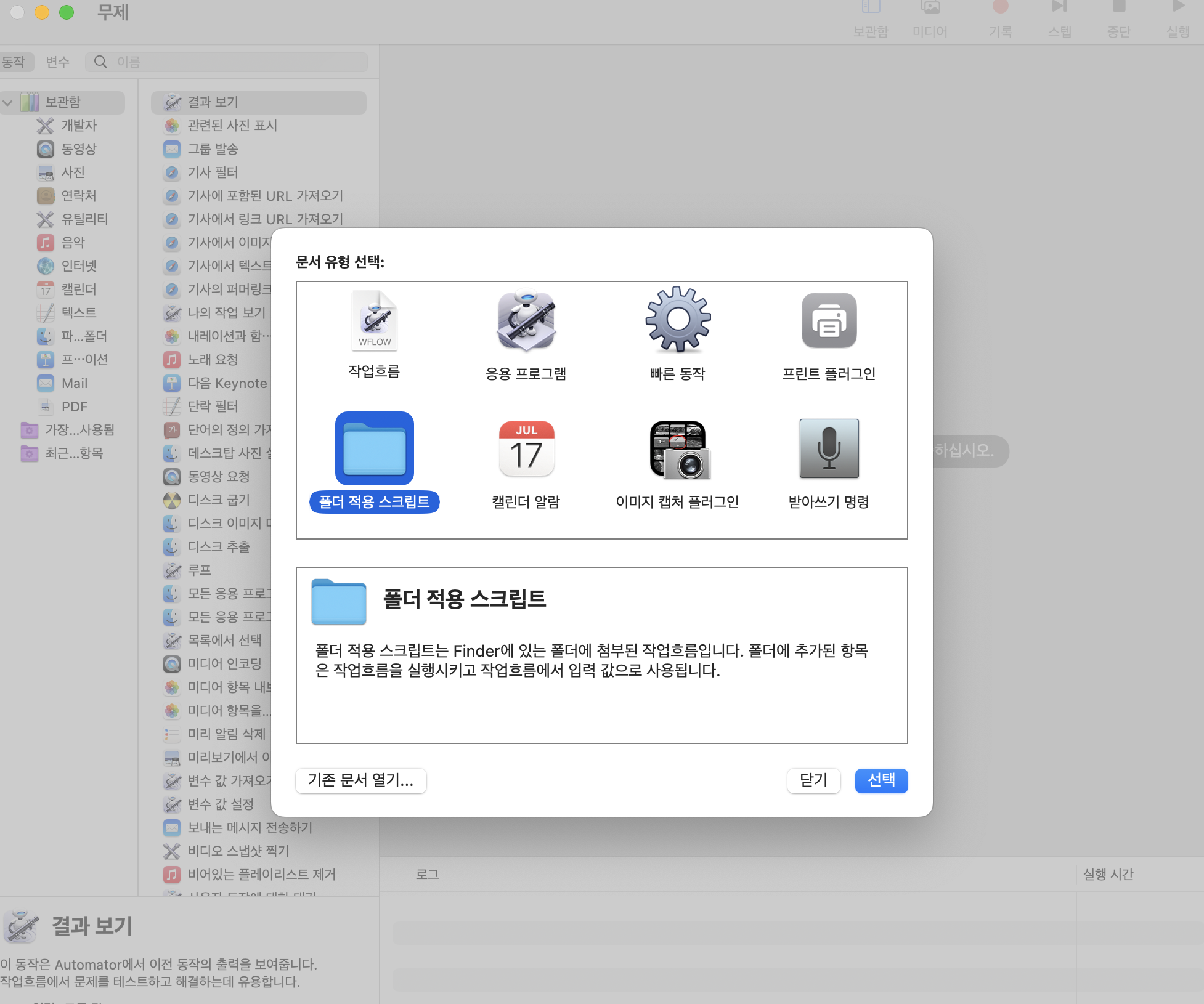Select the 작업흐름 workflow document icon
The height and width of the screenshot is (1004, 1204).
point(374,321)
